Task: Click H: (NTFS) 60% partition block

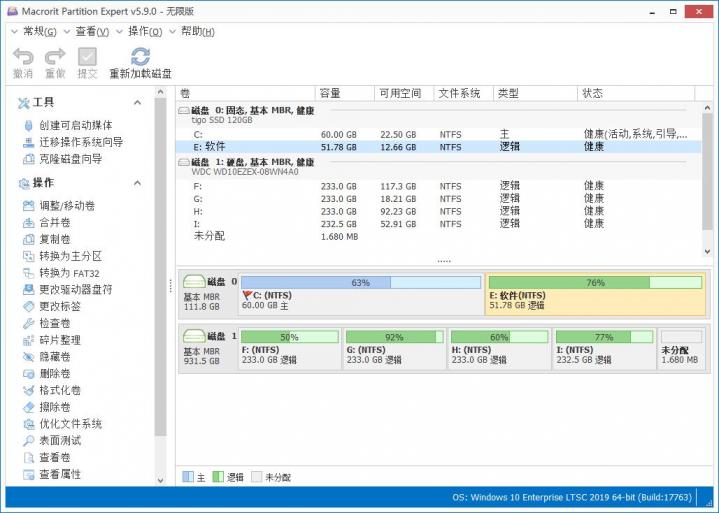Action: point(500,348)
